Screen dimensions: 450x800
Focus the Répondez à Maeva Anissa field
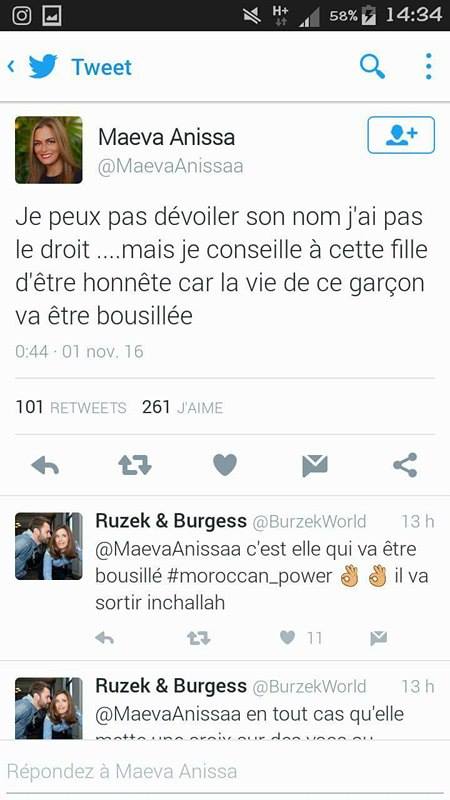[225, 771]
